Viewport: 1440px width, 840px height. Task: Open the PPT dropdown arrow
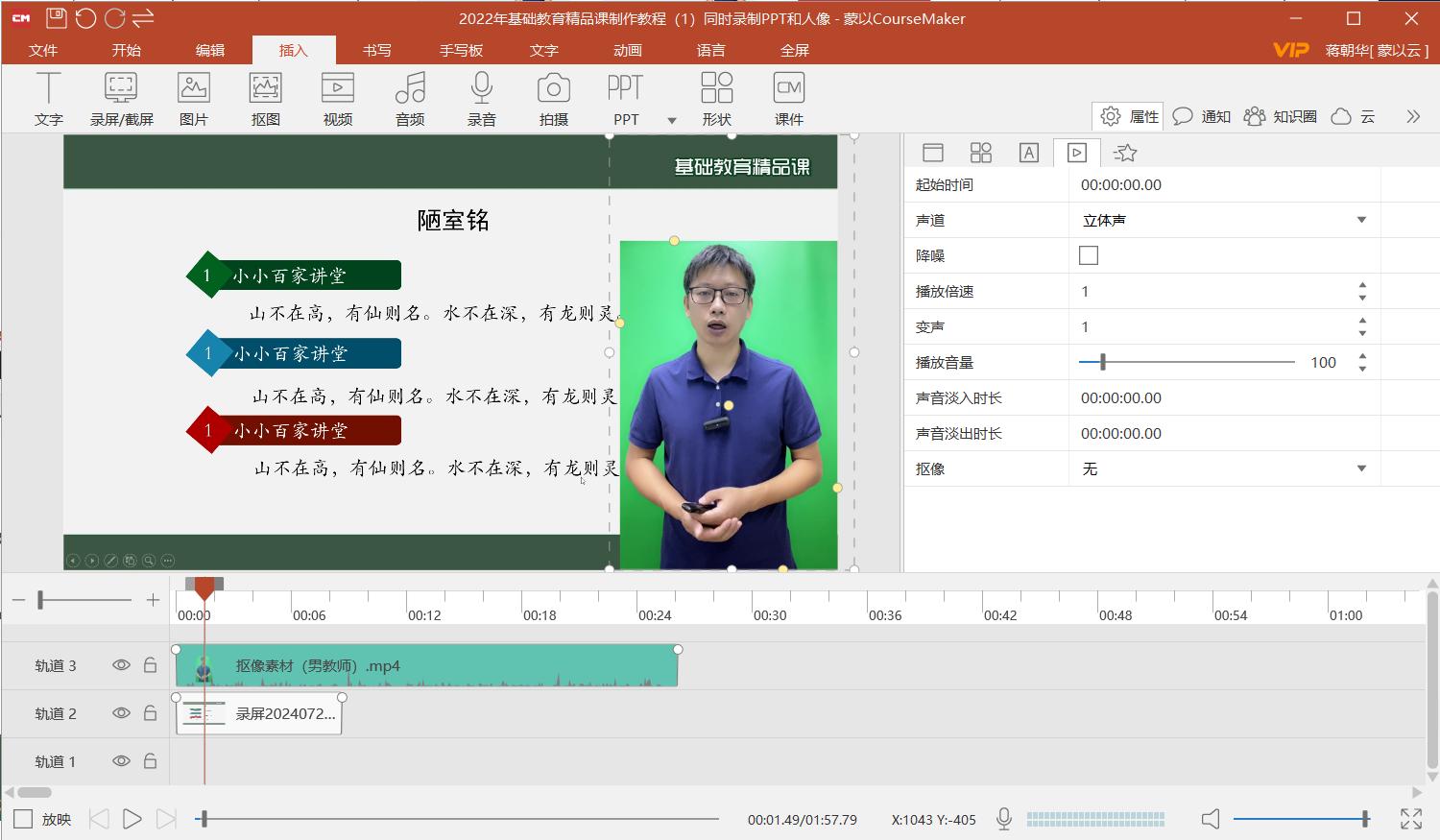pos(672,120)
